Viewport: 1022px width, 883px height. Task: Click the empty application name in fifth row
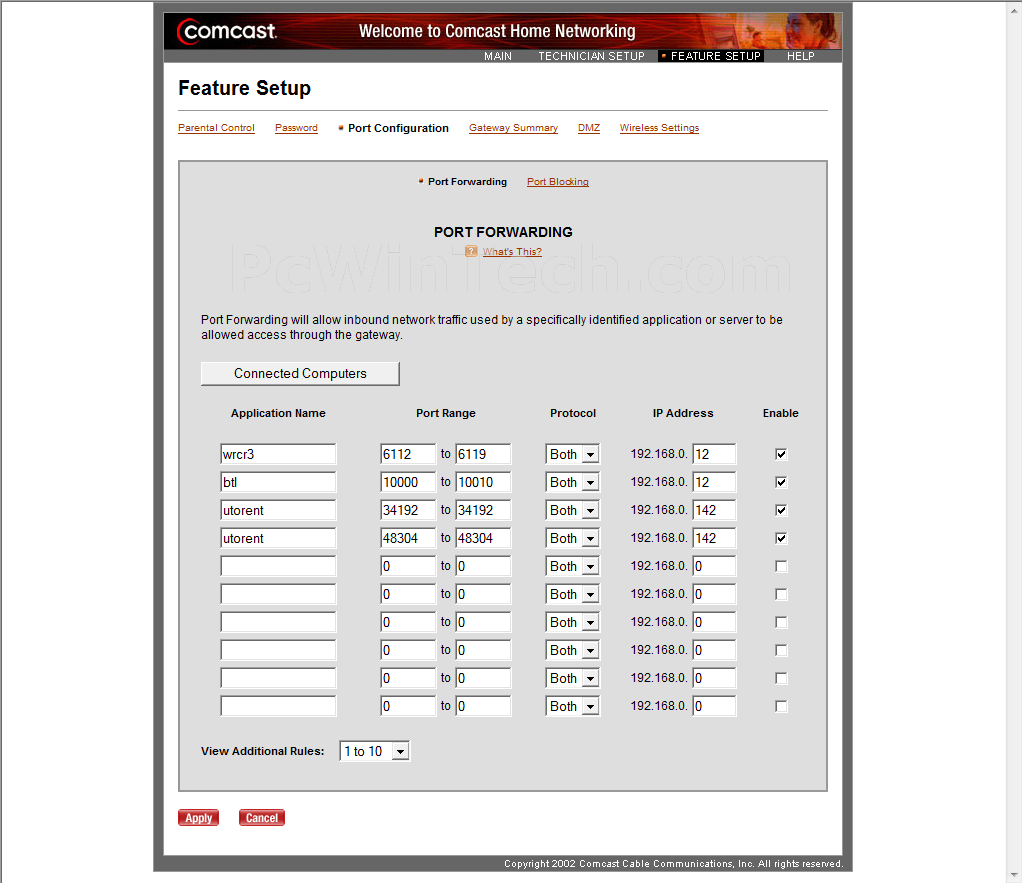click(x=278, y=566)
